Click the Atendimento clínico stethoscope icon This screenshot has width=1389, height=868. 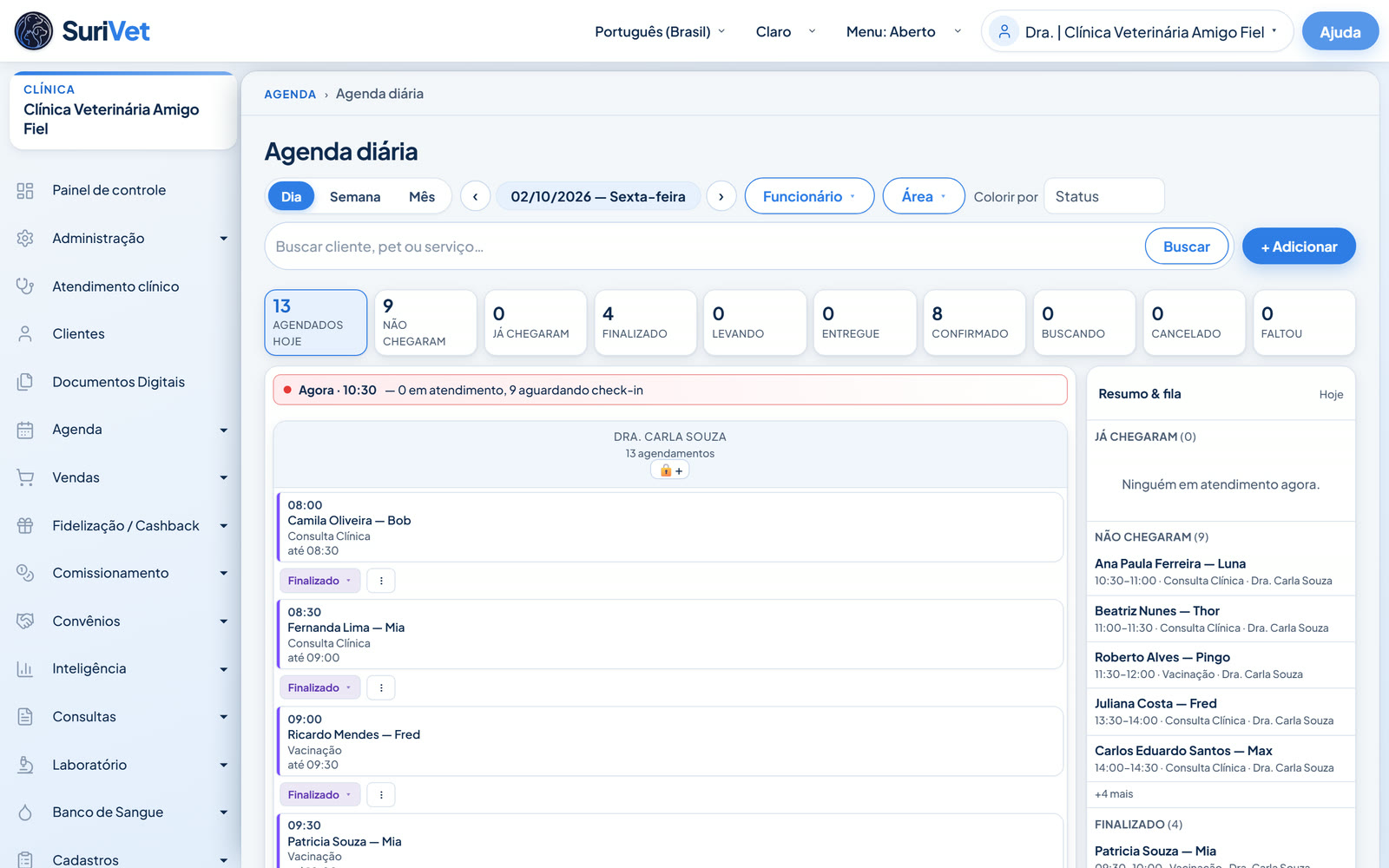25,286
